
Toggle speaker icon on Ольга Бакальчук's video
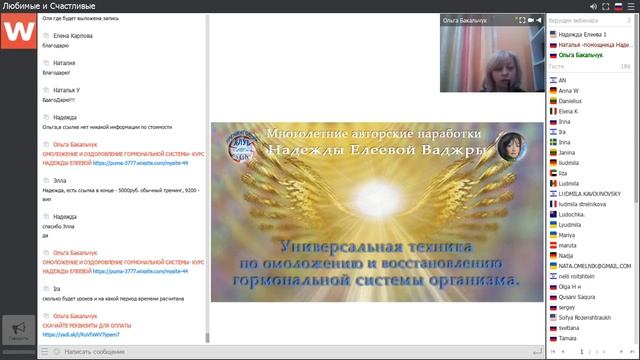[539, 20]
